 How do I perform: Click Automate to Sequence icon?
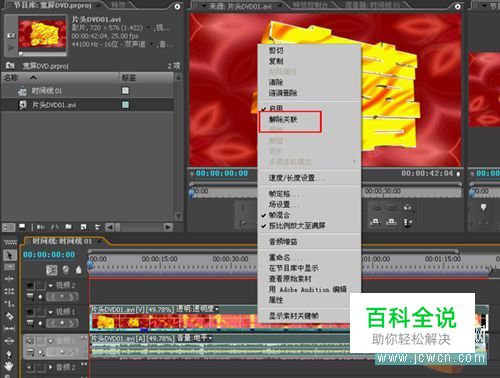[41, 227]
